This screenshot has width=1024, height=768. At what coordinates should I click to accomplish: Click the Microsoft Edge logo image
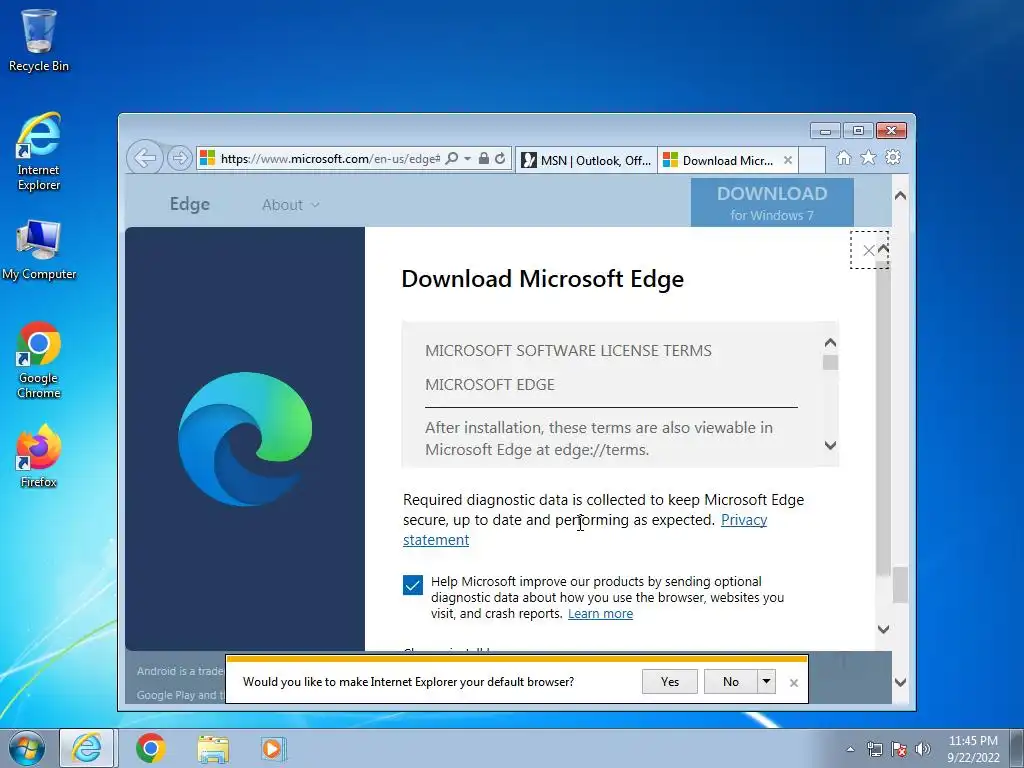click(245, 439)
